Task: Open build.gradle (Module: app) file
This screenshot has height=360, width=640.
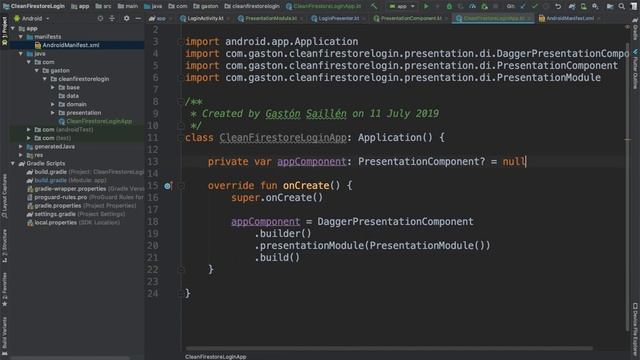Action: coord(67,180)
